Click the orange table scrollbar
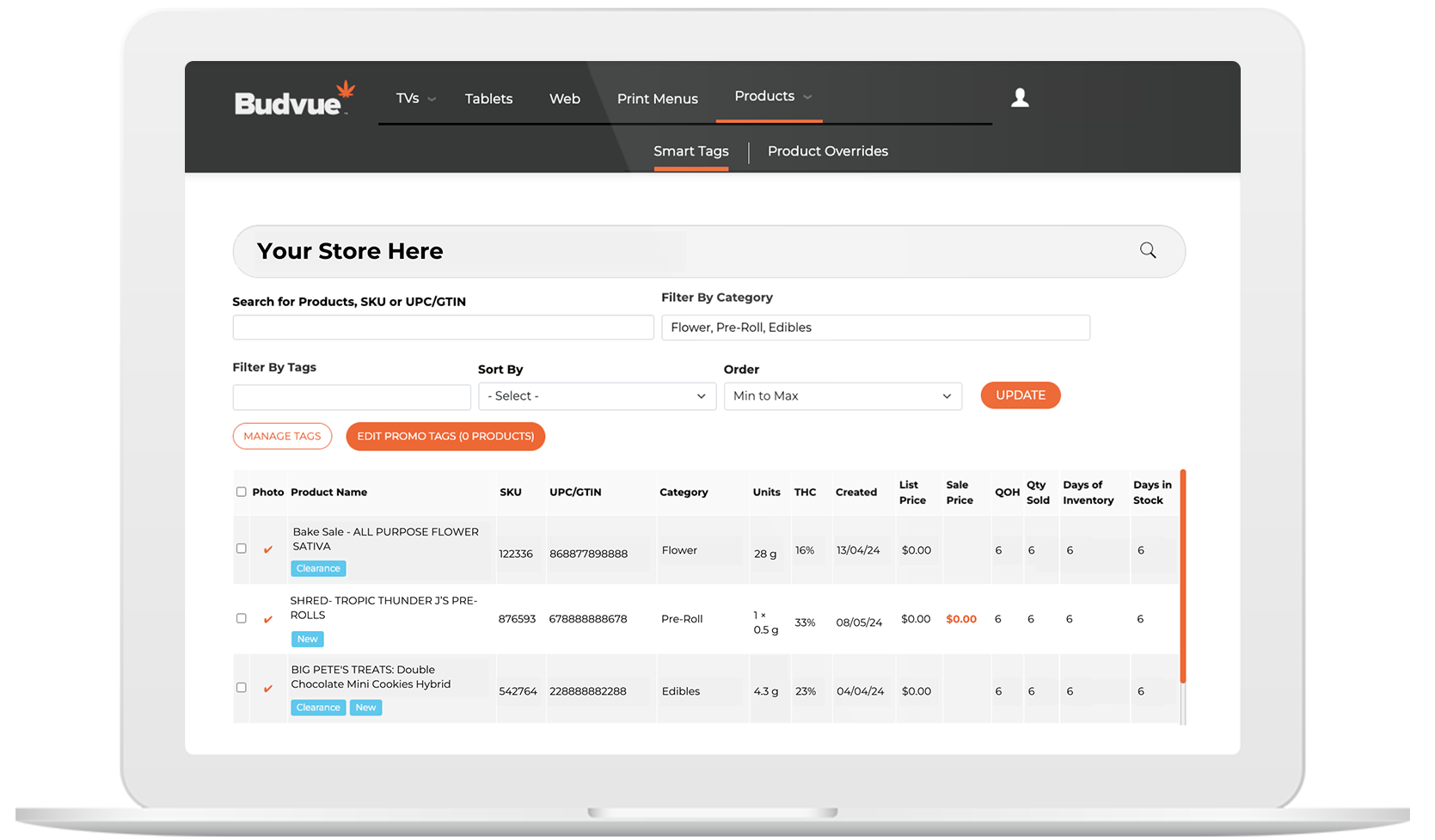Image resolution: width=1435 pixels, height=840 pixels. (x=1183, y=576)
